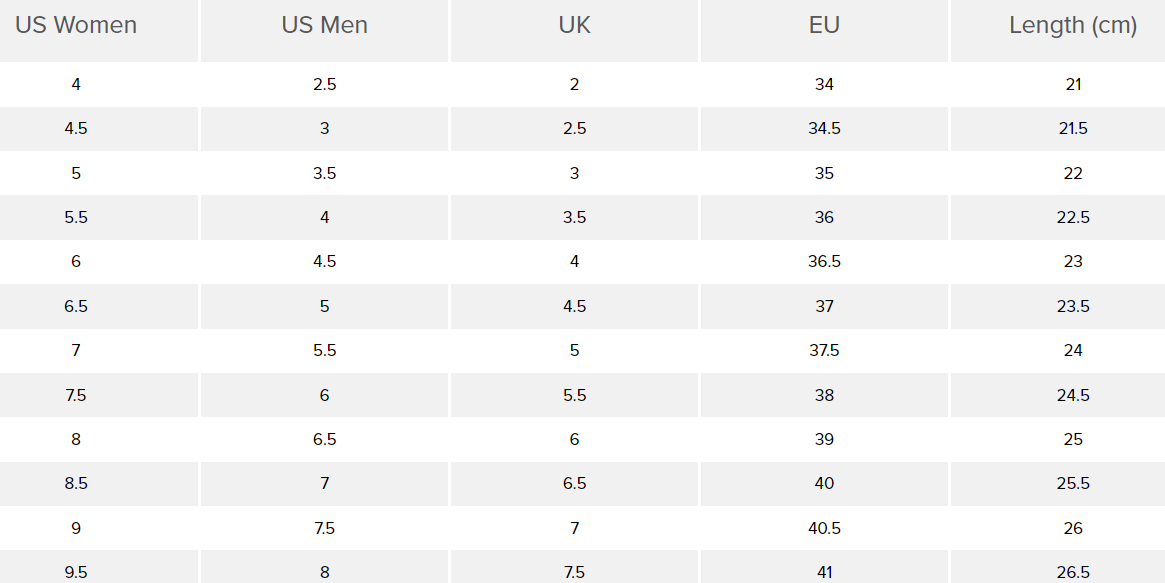Select the 23.5 cm length cell
This screenshot has width=1165, height=583.
pyautogui.click(x=1073, y=306)
